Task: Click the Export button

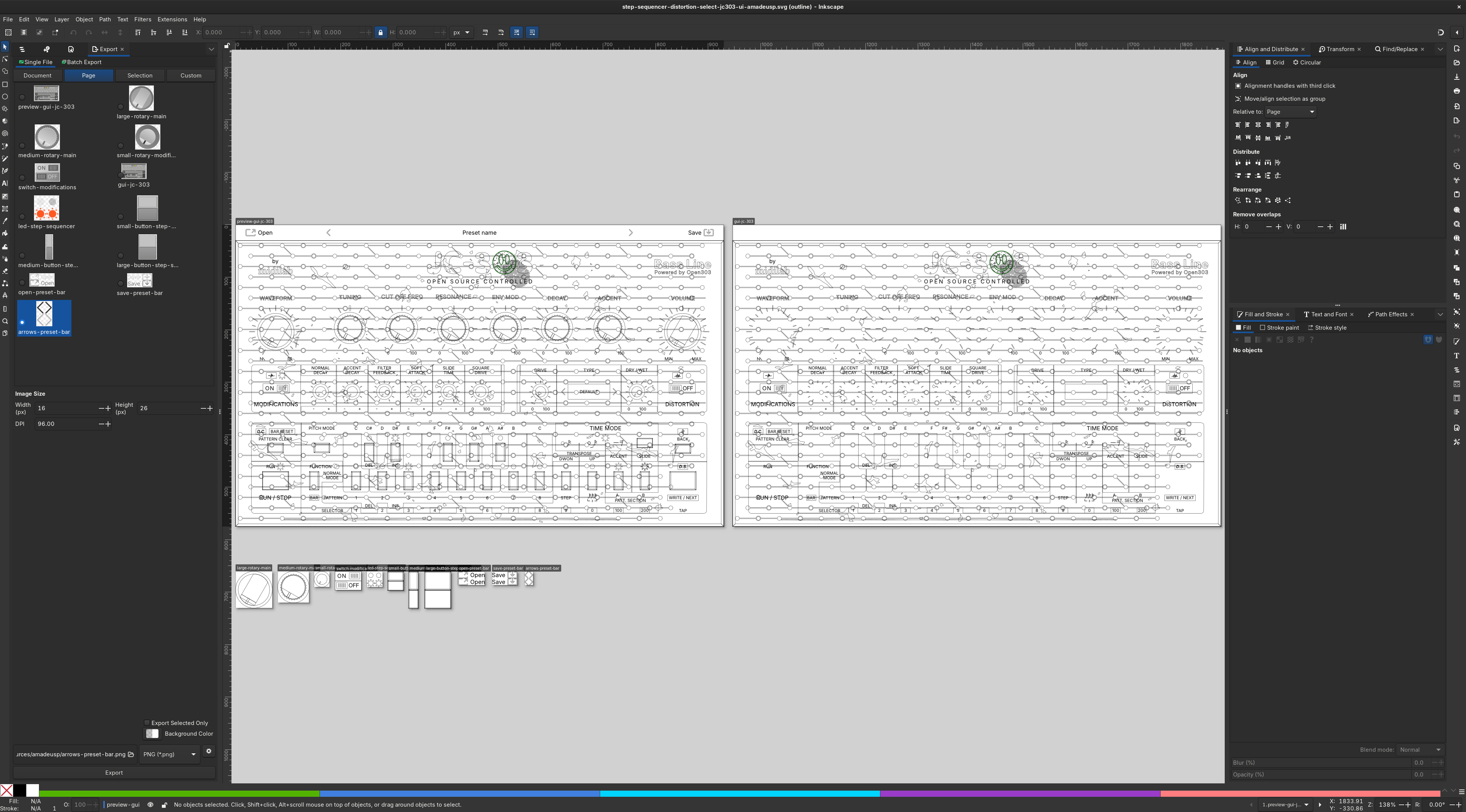Action: pyautogui.click(x=114, y=772)
